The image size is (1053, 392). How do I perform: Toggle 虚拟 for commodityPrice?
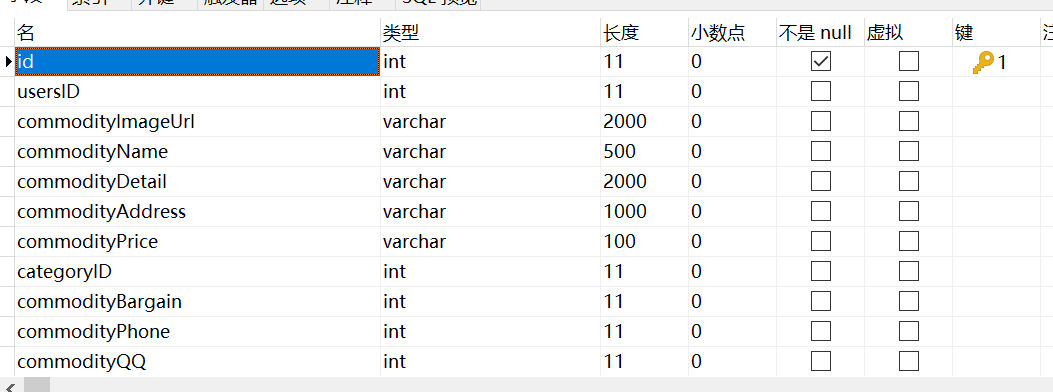point(909,241)
